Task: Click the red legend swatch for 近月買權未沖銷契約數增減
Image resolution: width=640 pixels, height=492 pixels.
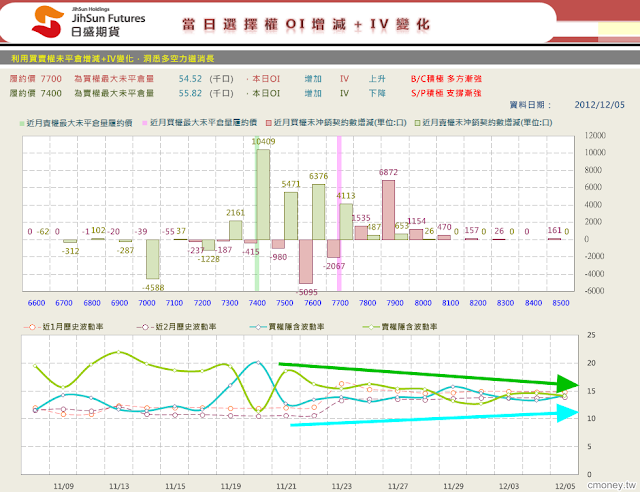Action: point(269,123)
